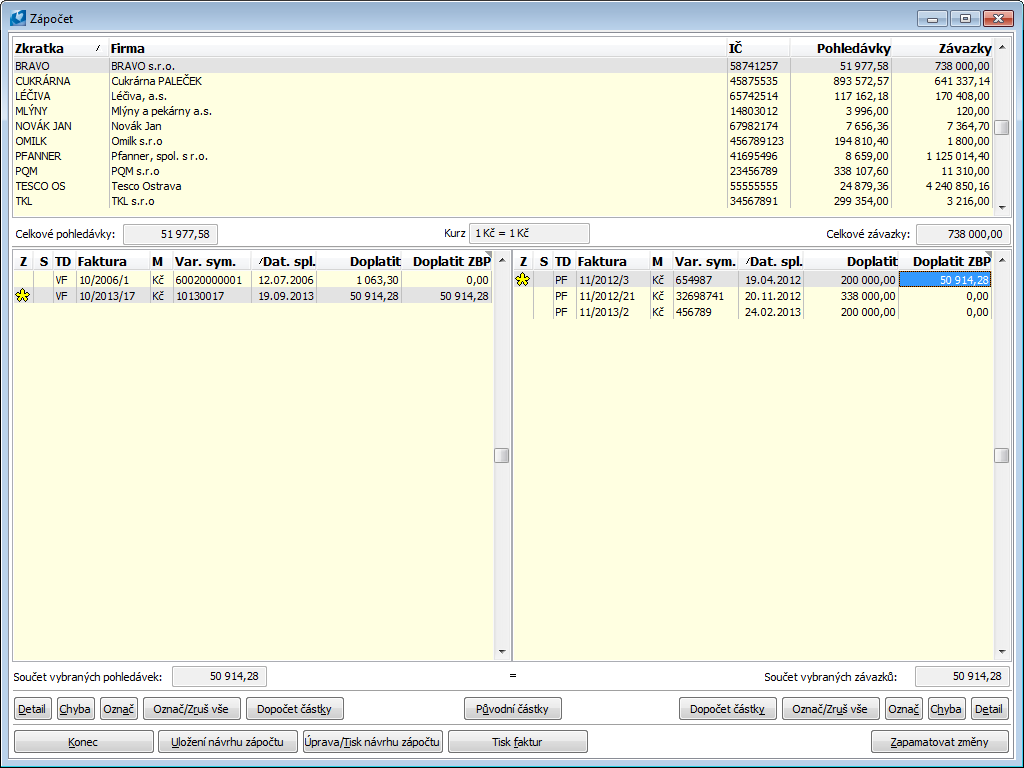Viewport: 1024px width, 768px height.
Task: Click Faktura header in receivables table
Action: (x=112, y=262)
